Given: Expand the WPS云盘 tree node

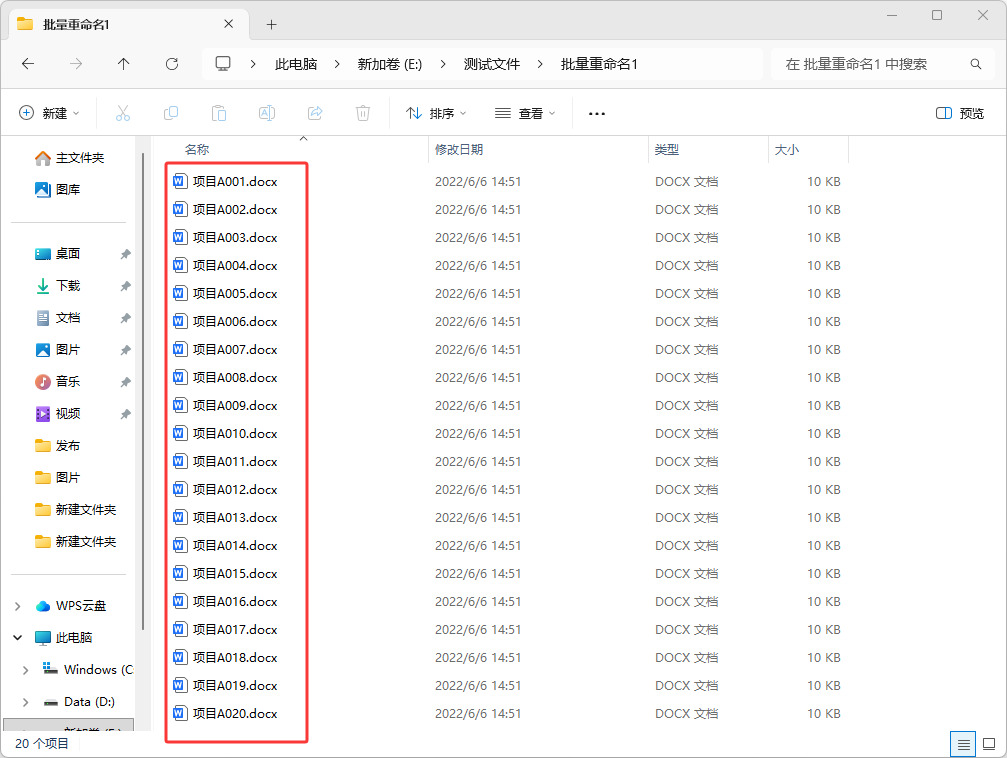Looking at the screenshot, I should click(18, 606).
